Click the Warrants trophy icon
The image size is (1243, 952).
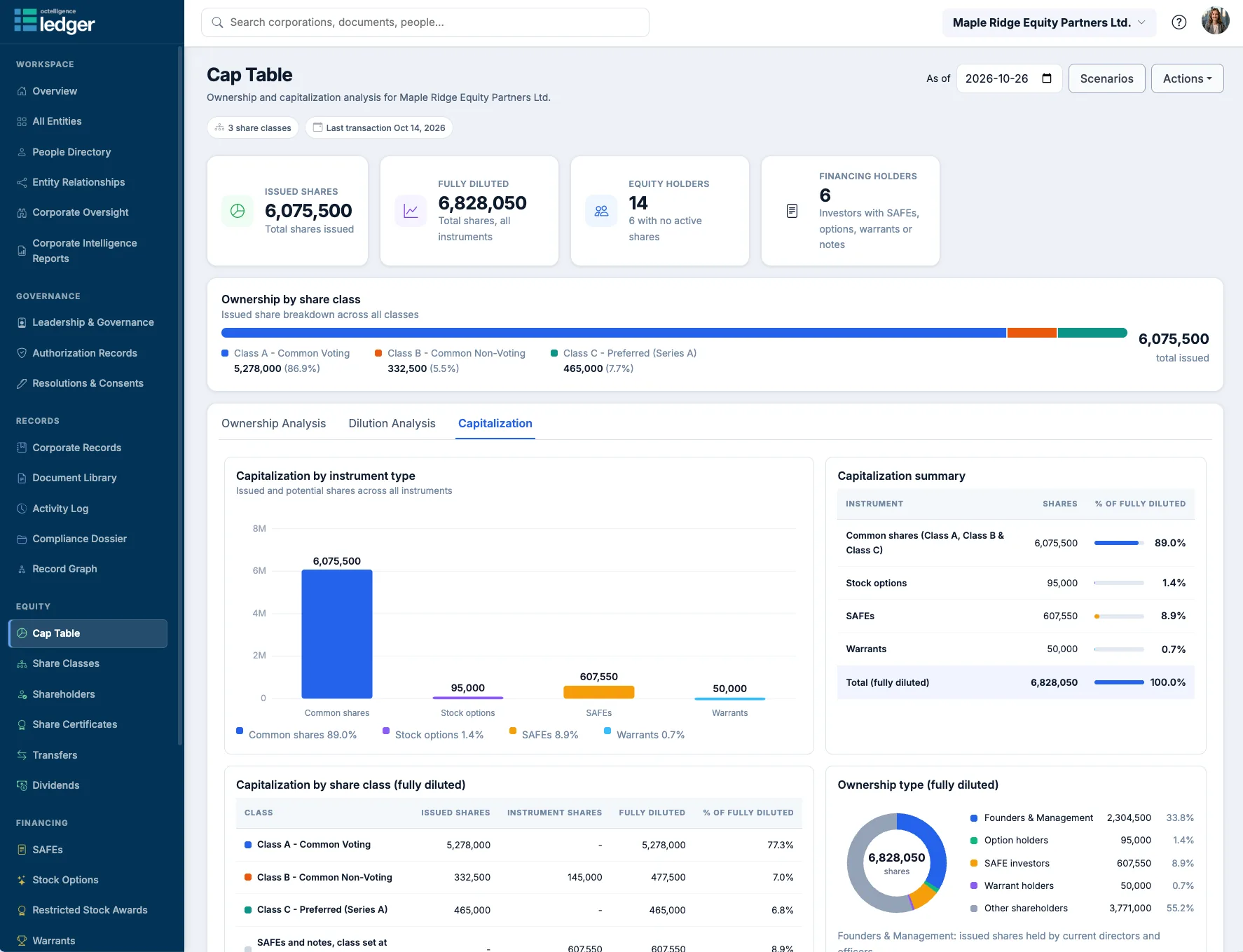click(x=22, y=941)
